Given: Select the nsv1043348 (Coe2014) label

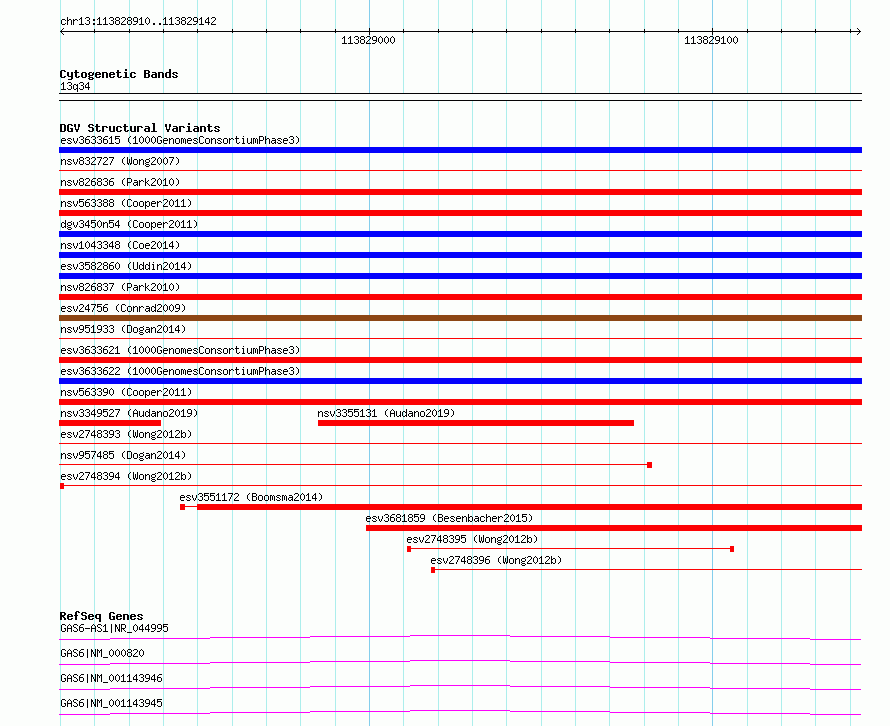Looking at the screenshot, I should pyautogui.click(x=120, y=245).
